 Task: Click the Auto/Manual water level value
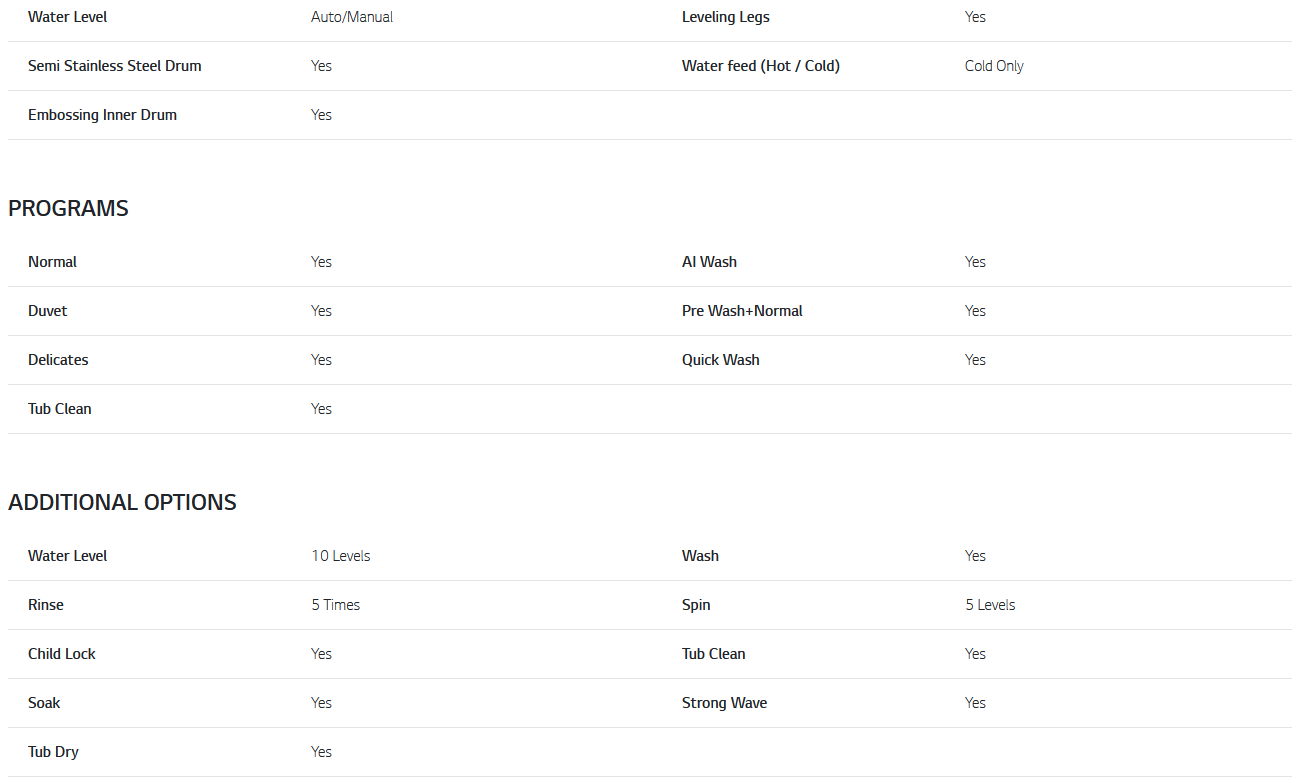click(351, 17)
